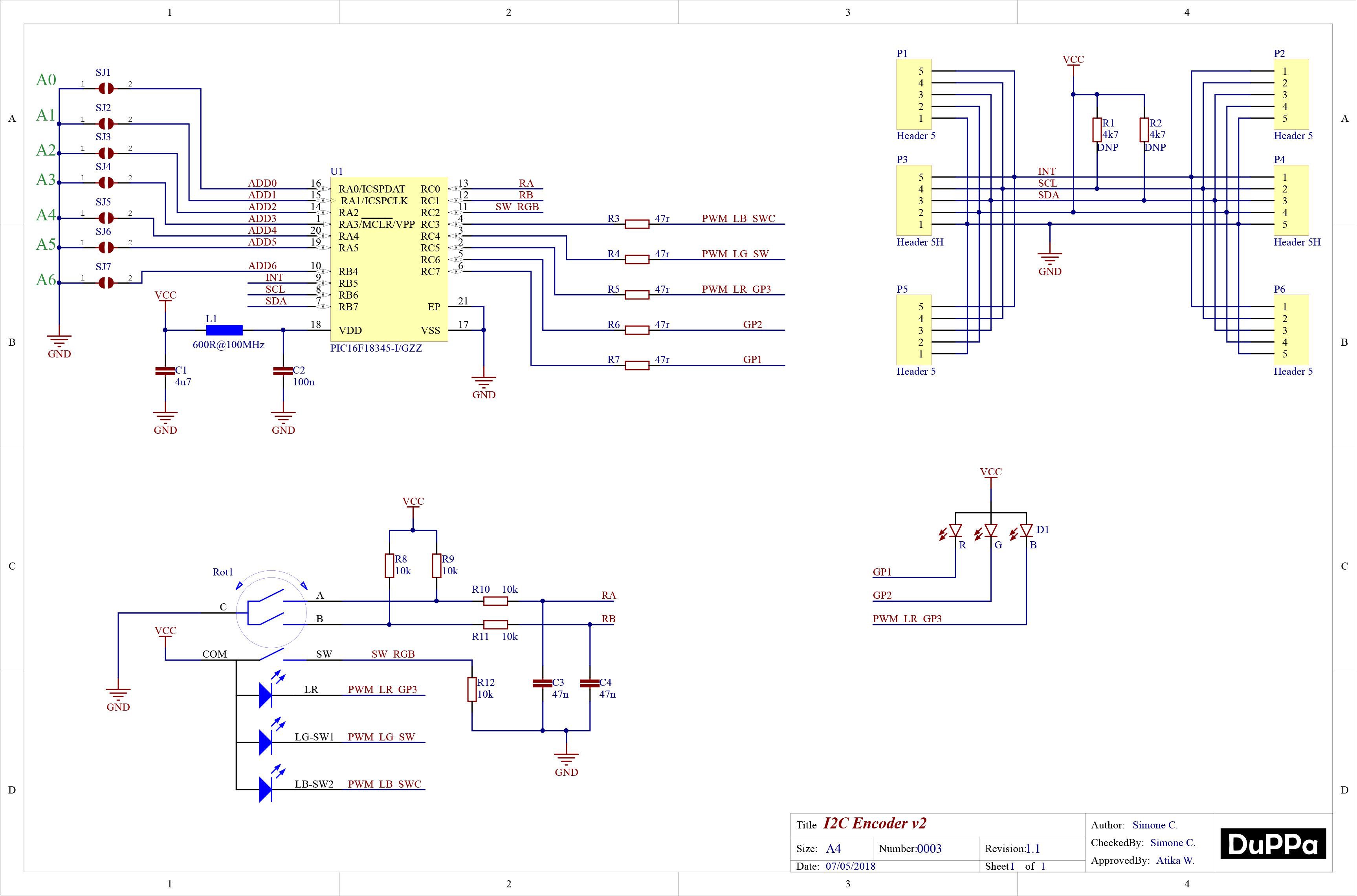
Task: Select the P4 Header 5H connector
Action: 1291,201
